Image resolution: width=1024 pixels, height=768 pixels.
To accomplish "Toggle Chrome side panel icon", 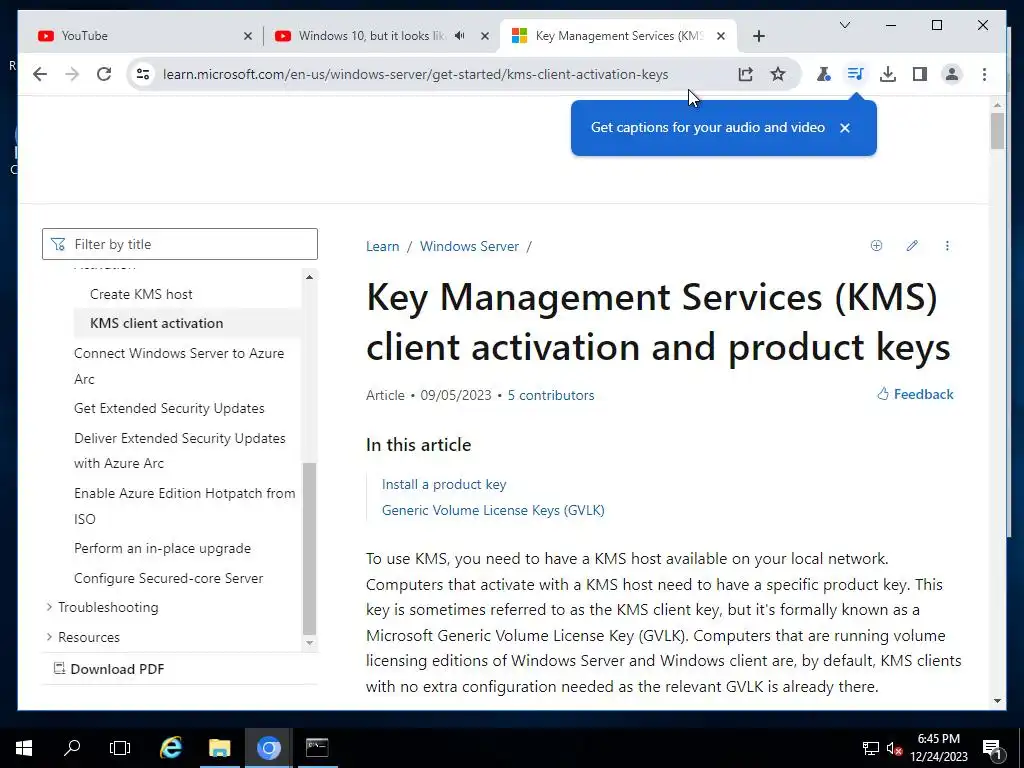I will click(920, 74).
